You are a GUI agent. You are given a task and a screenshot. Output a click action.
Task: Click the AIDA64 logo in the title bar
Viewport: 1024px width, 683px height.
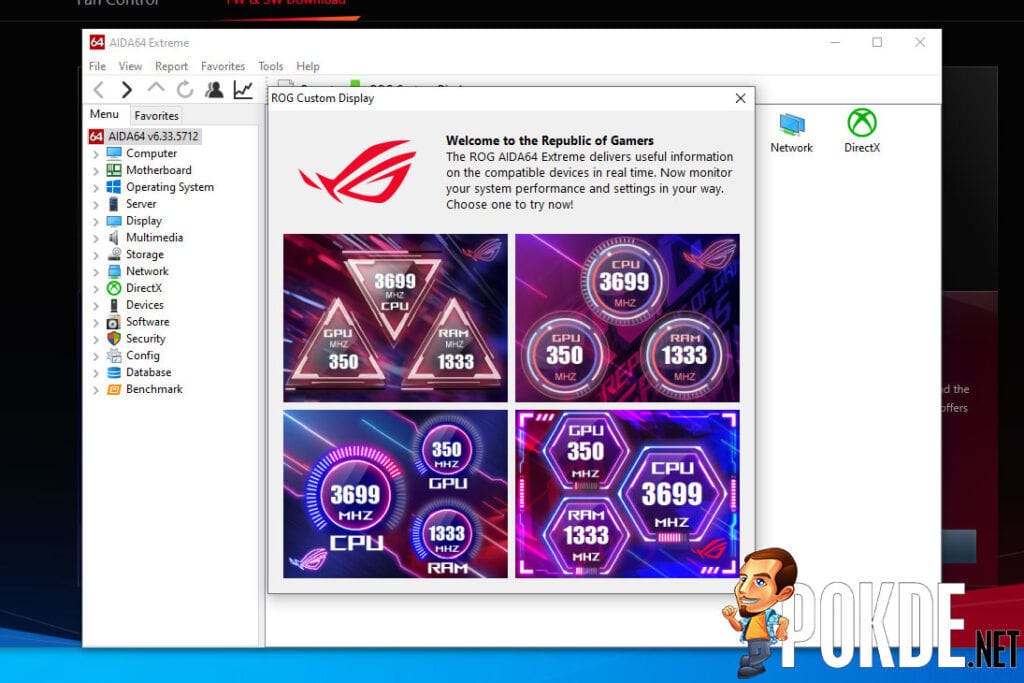(97, 42)
